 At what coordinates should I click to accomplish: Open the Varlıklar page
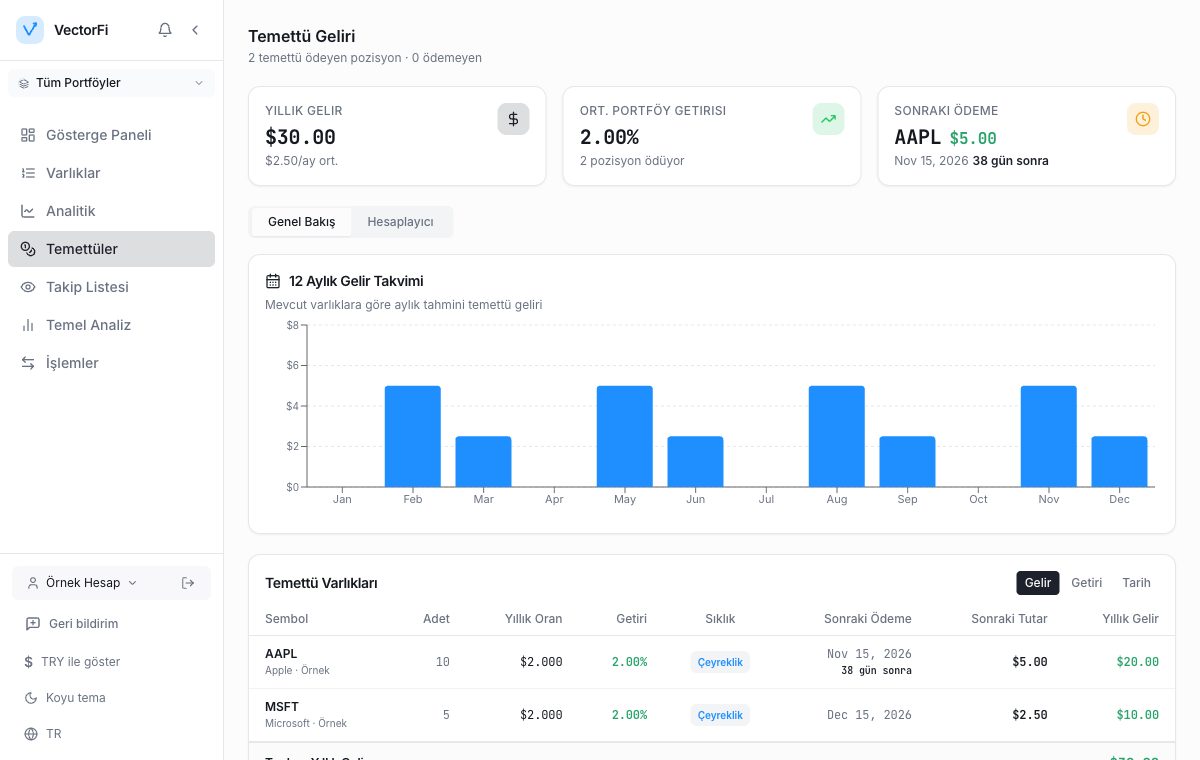point(111,173)
